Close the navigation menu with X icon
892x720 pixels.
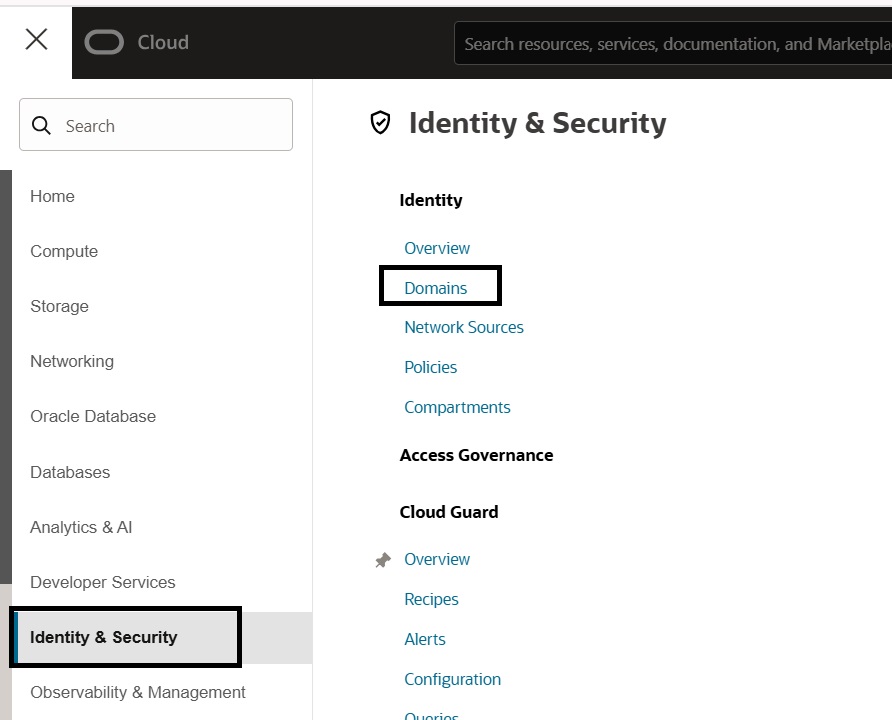(36, 40)
